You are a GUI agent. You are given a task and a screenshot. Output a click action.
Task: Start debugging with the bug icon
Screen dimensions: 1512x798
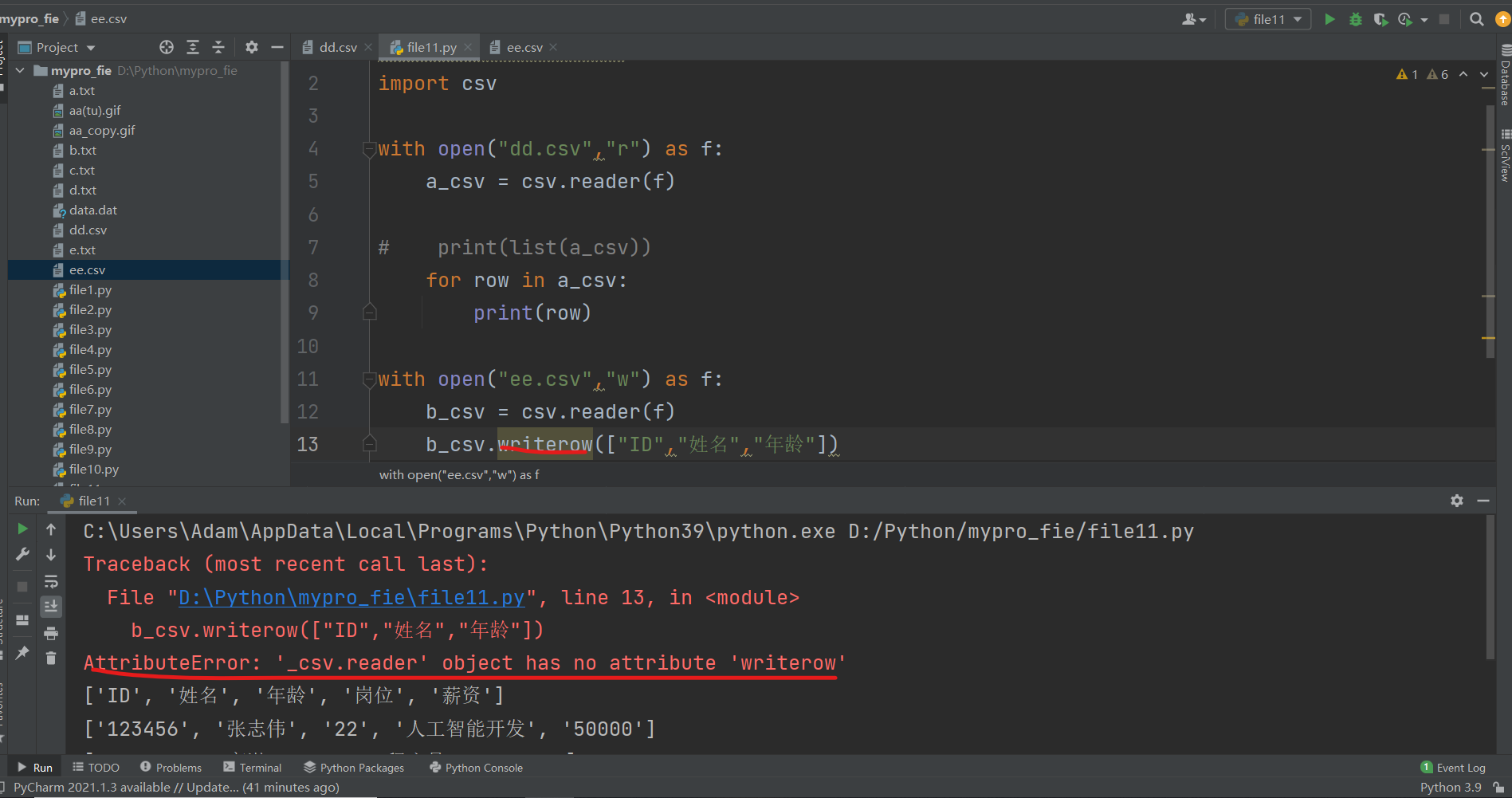point(1355,19)
